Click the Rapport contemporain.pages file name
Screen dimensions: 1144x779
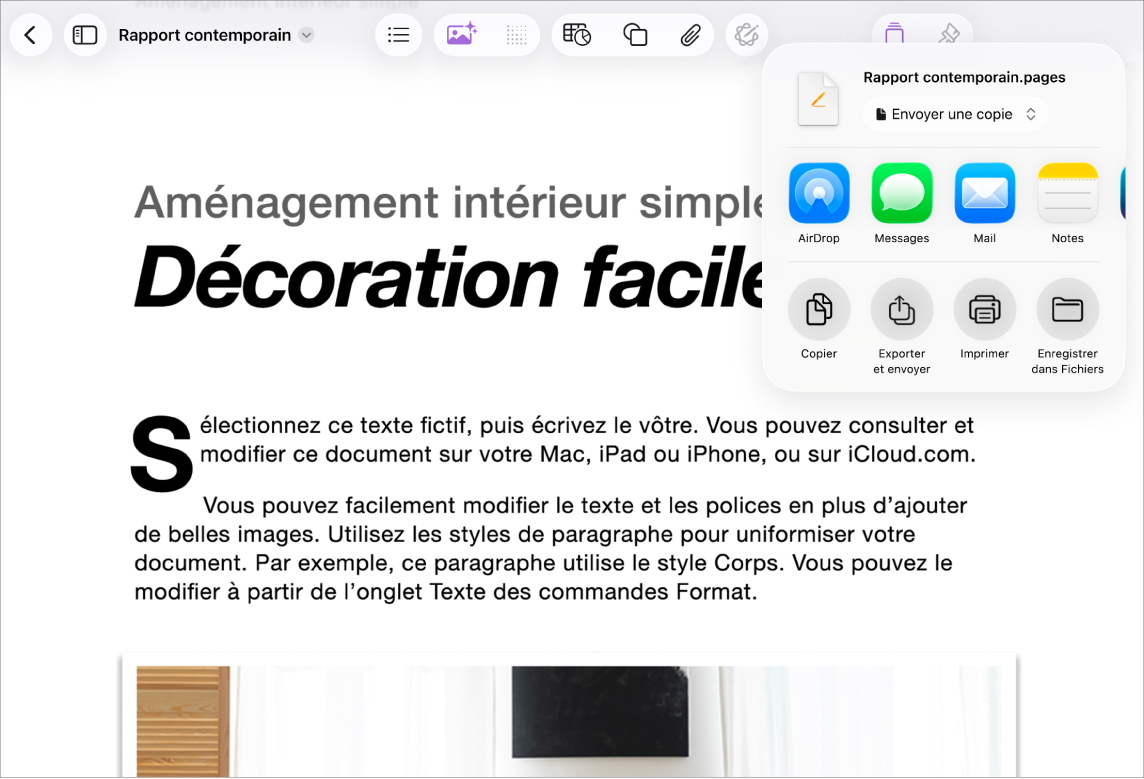tap(964, 77)
